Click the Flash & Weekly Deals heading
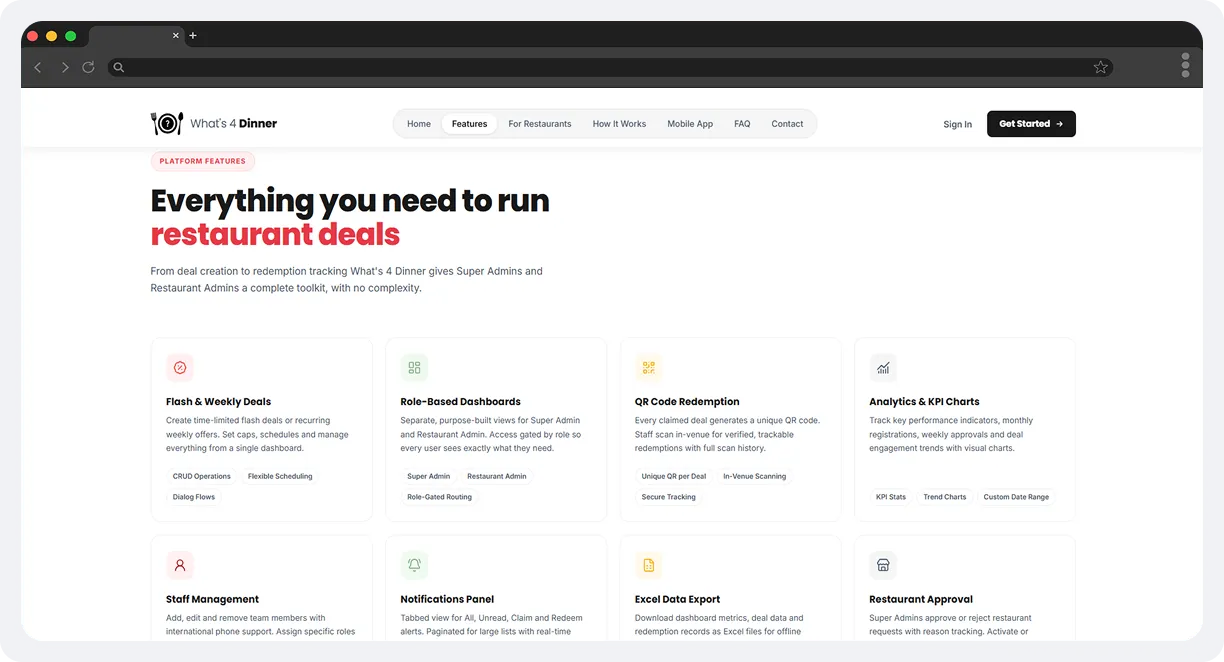Screen dimensions: 1224x662 (x=218, y=402)
